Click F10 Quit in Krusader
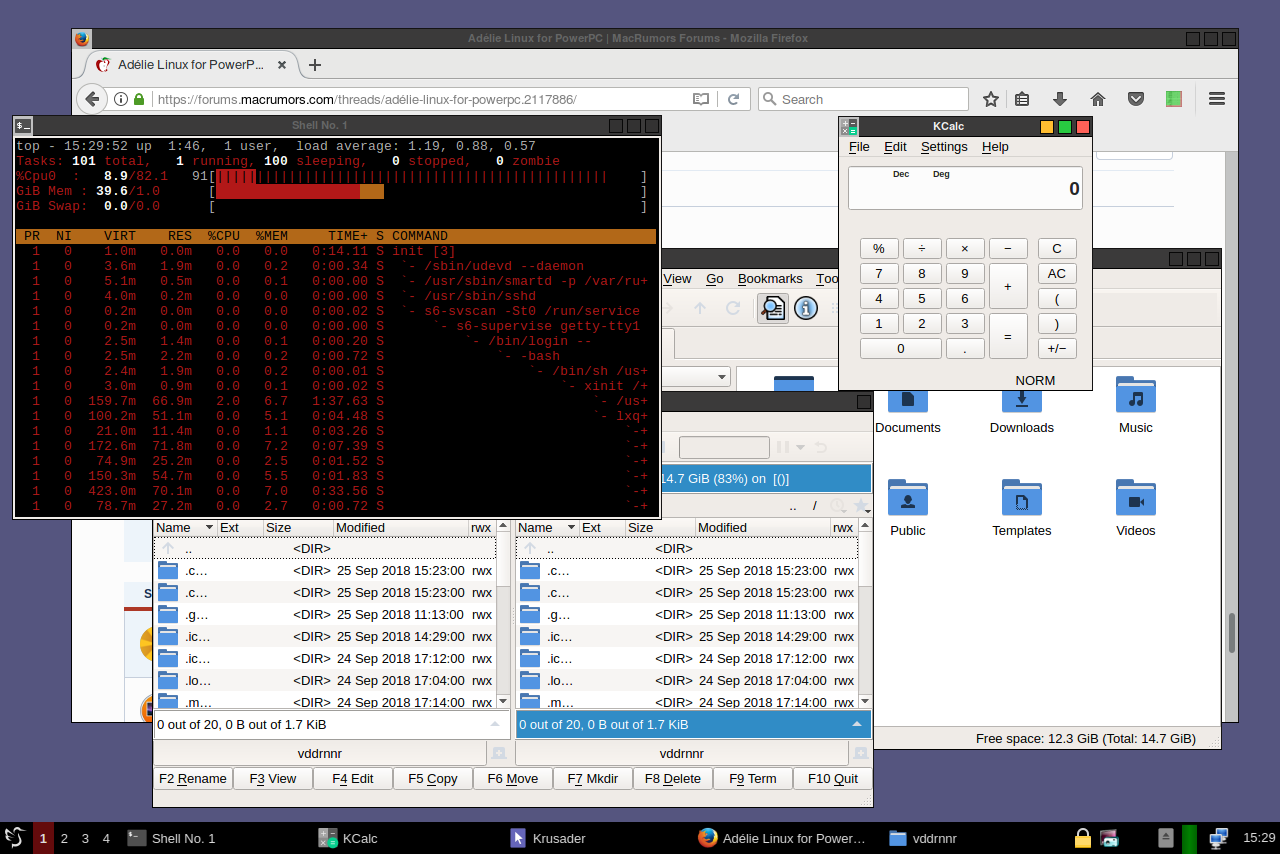1280x854 pixels. point(832,778)
